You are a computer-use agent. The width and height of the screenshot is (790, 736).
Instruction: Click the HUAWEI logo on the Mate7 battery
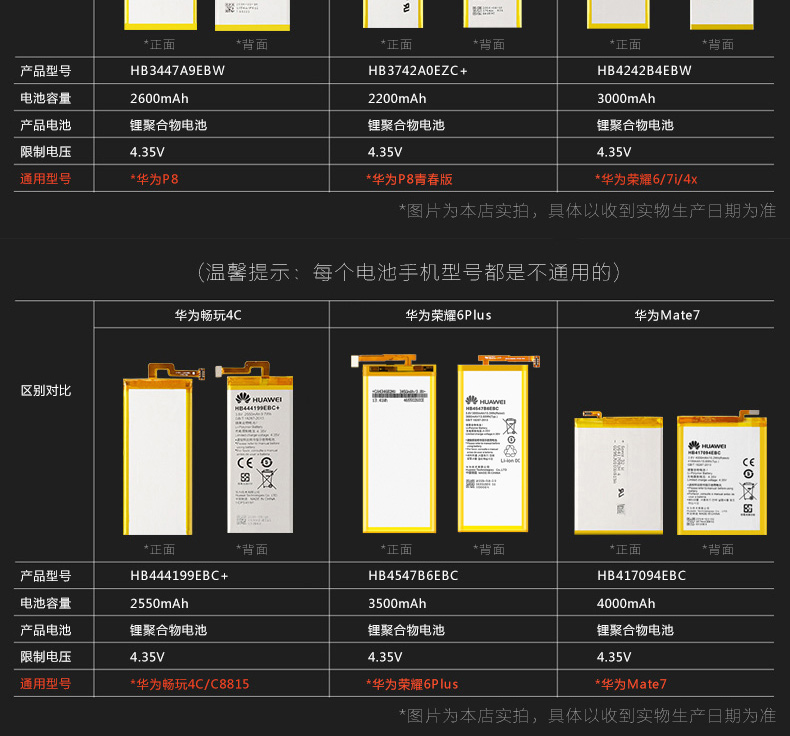[x=707, y=445]
